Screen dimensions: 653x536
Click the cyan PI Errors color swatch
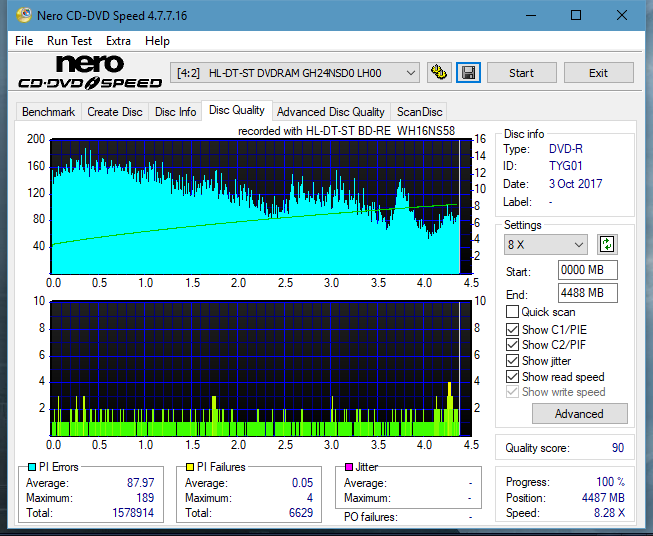tap(32, 467)
